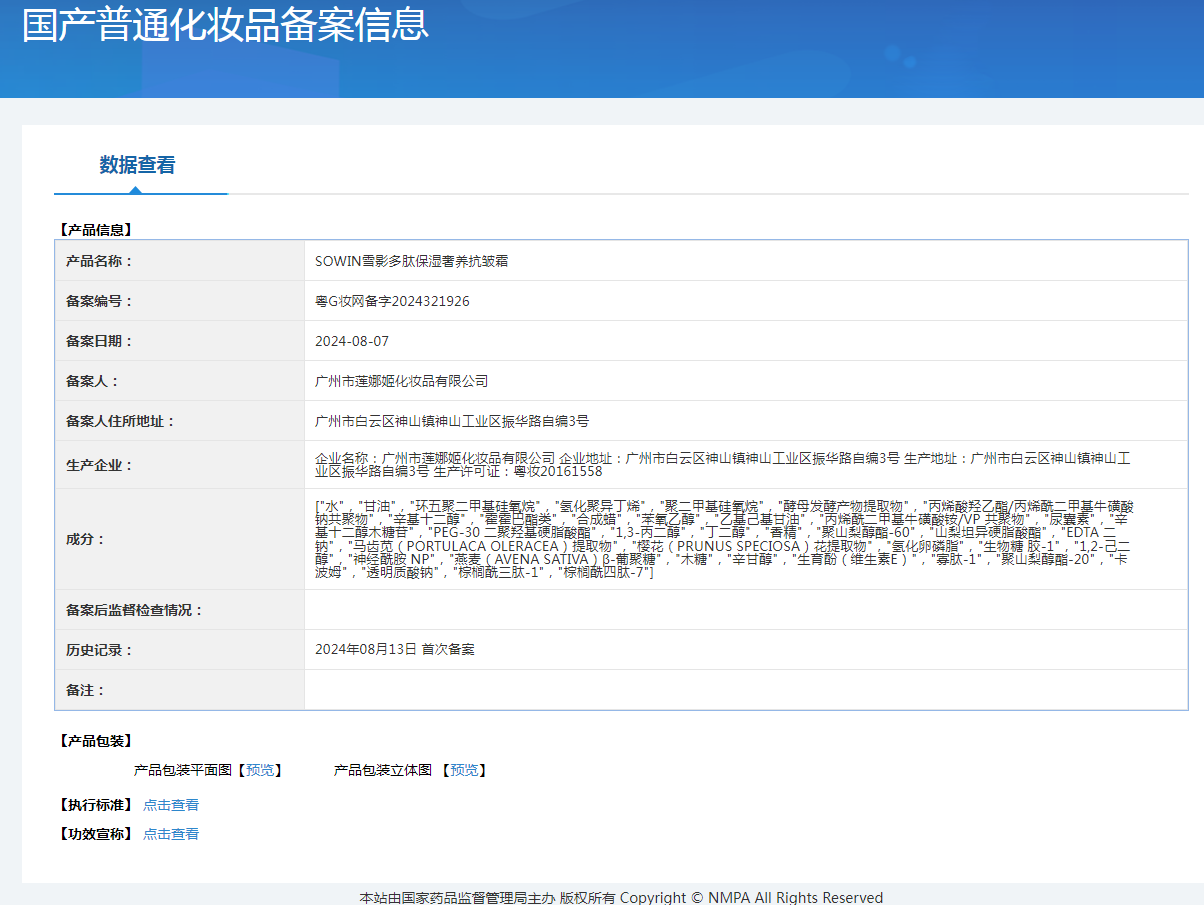Click the 备案编号 label cell
1204x905 pixels.
(180, 301)
